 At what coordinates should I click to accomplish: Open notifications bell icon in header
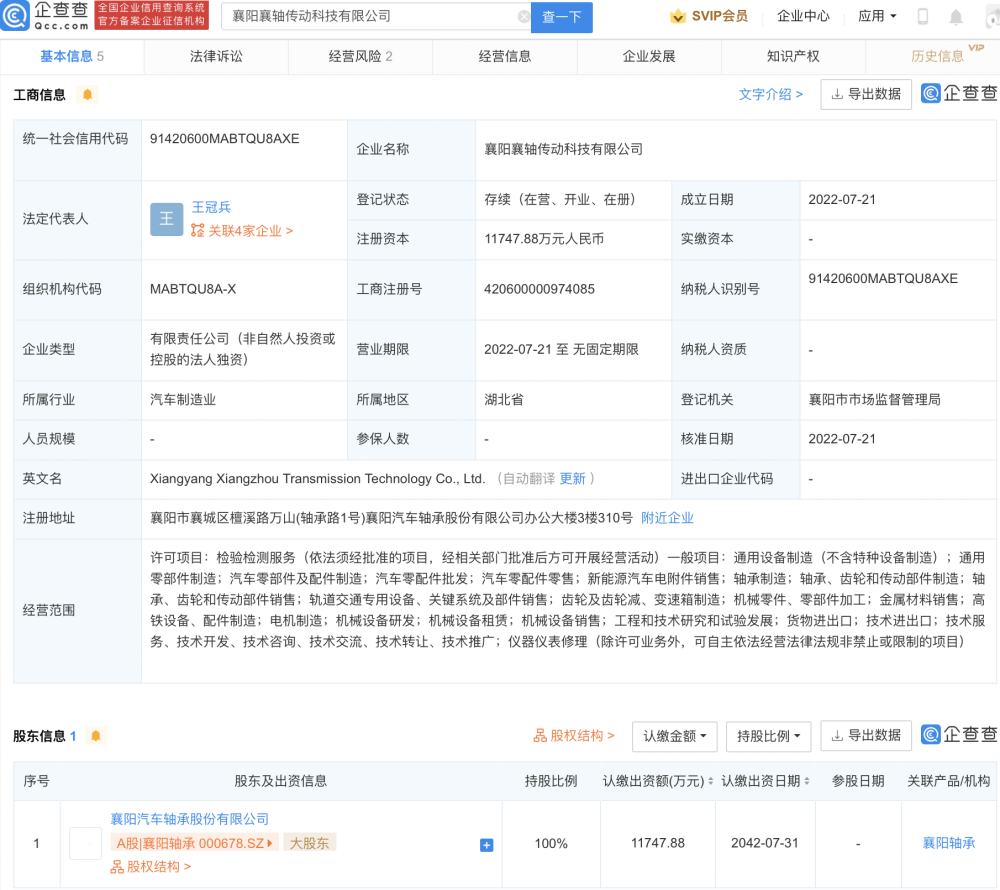click(x=955, y=17)
